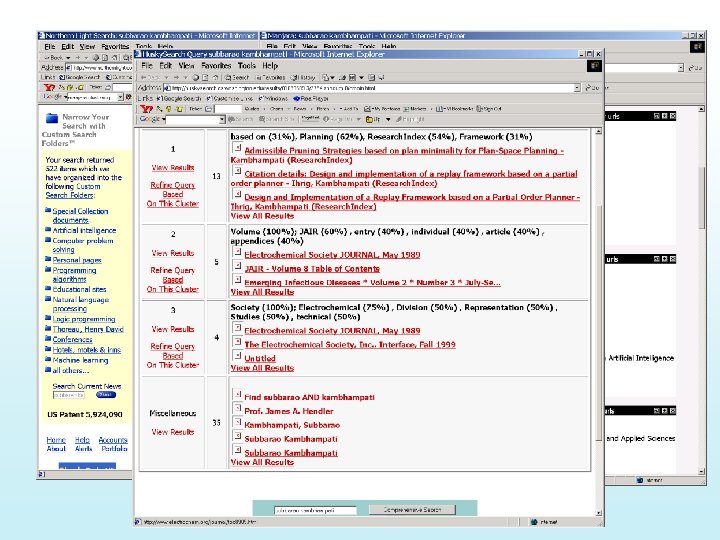This screenshot has height=540, width=720.
Task: Click Comprehensive Search button at page bottom
Action: pyautogui.click(x=412, y=510)
